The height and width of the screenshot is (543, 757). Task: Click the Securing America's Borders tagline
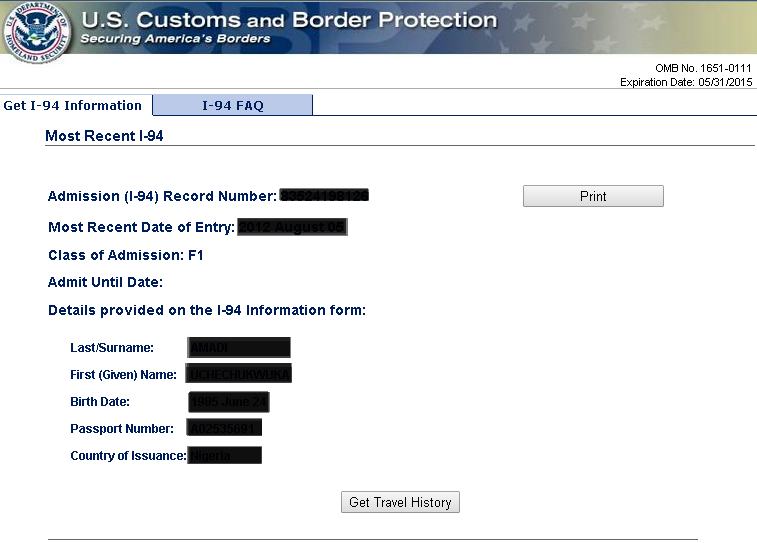(175, 39)
